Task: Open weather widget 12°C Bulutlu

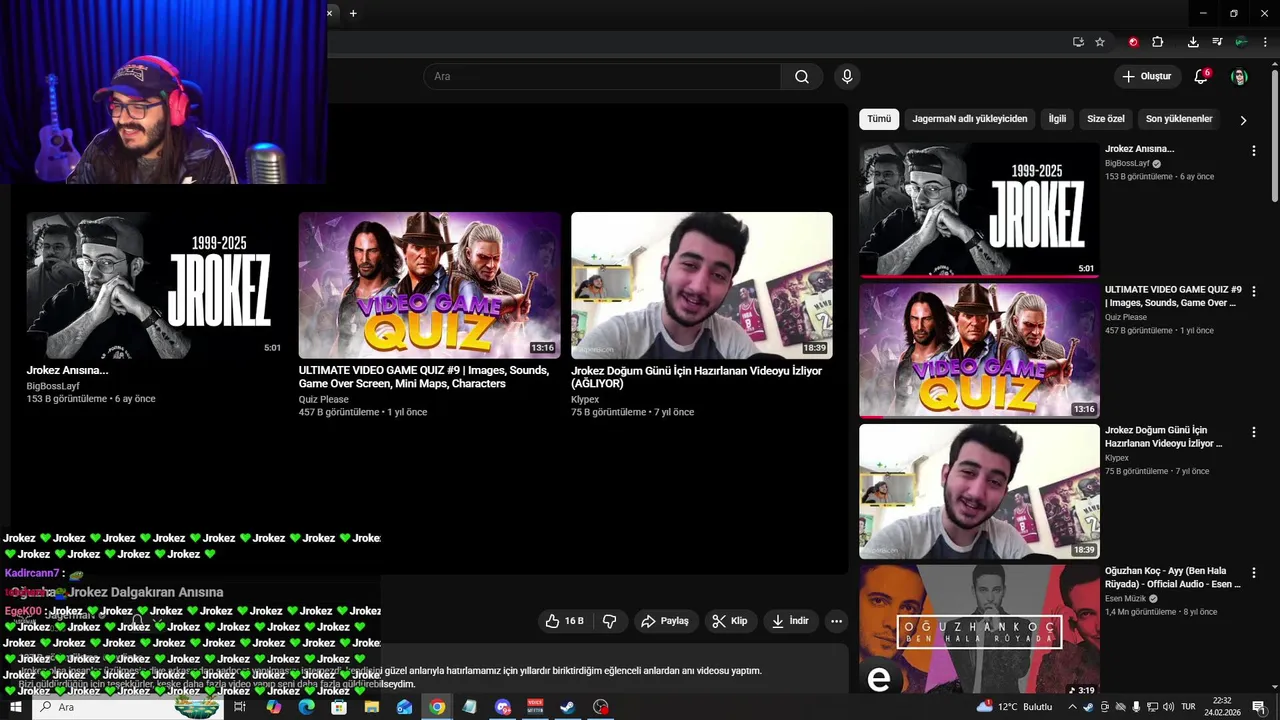Action: tap(1016, 707)
